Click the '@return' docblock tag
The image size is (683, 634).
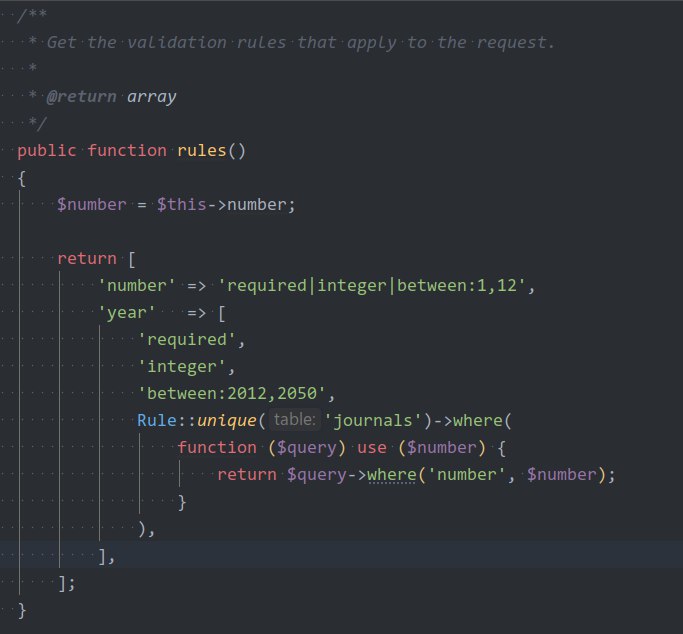[81, 96]
